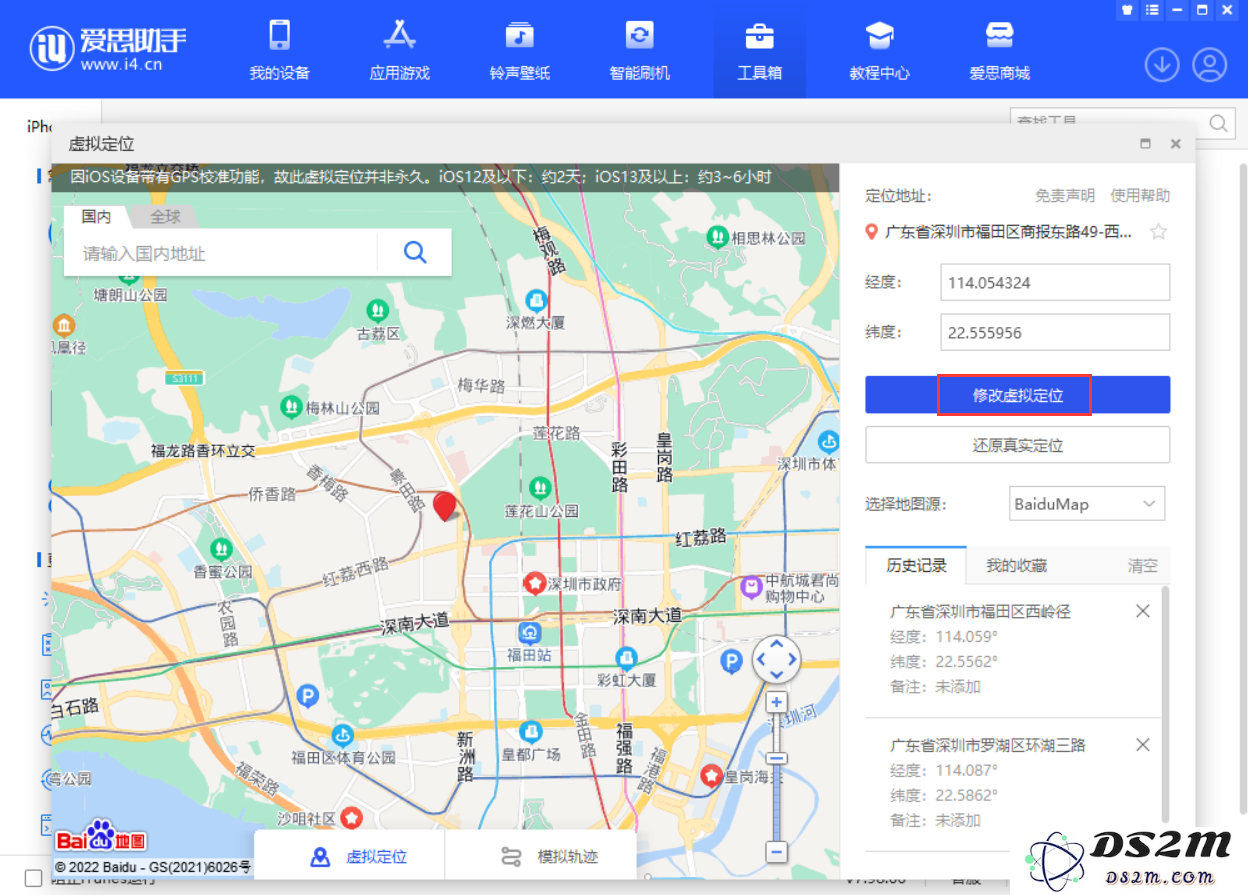Close the 虚拟定位 dialog

pos(1176,144)
